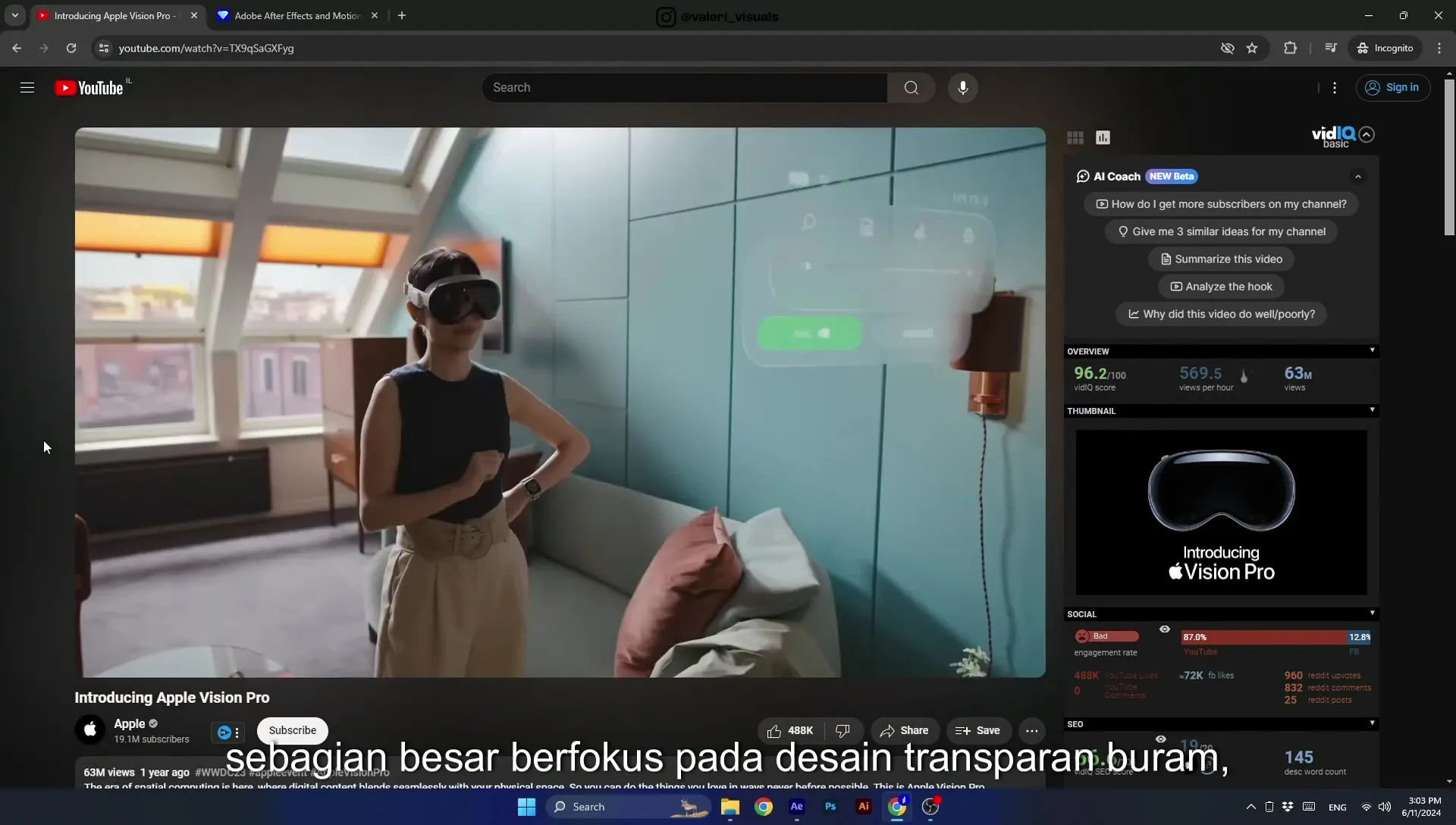The height and width of the screenshot is (825, 1456).
Task: Reload the page
Action: coord(71,48)
